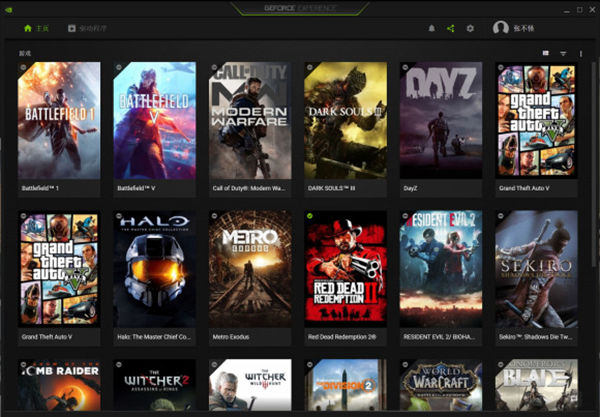Click the "Battlefield™ 1" title label
Screen dimensions: 600x417
point(40,188)
